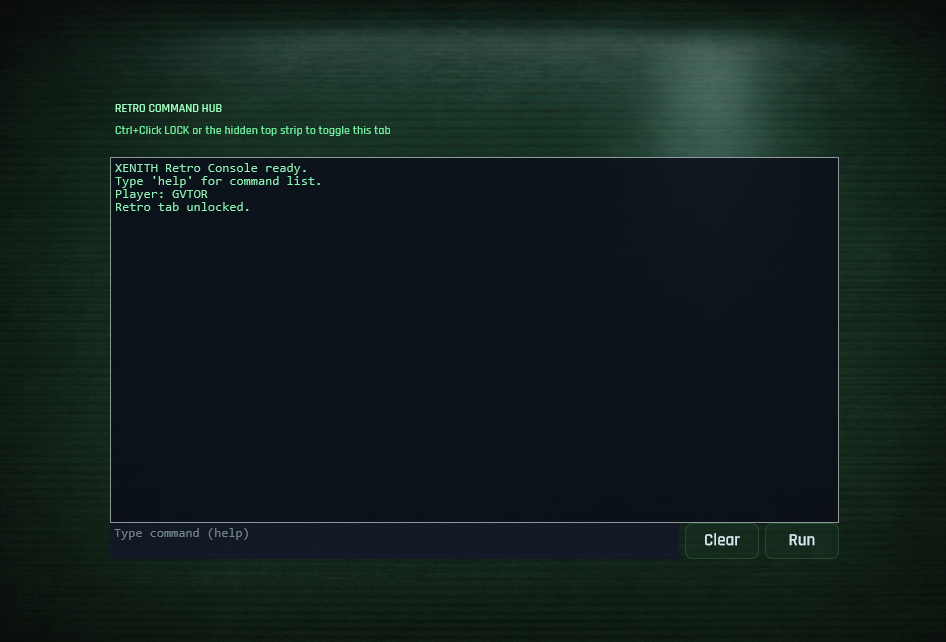946x642 pixels.
Task: Focus the Type command input field
Action: (x=395, y=541)
